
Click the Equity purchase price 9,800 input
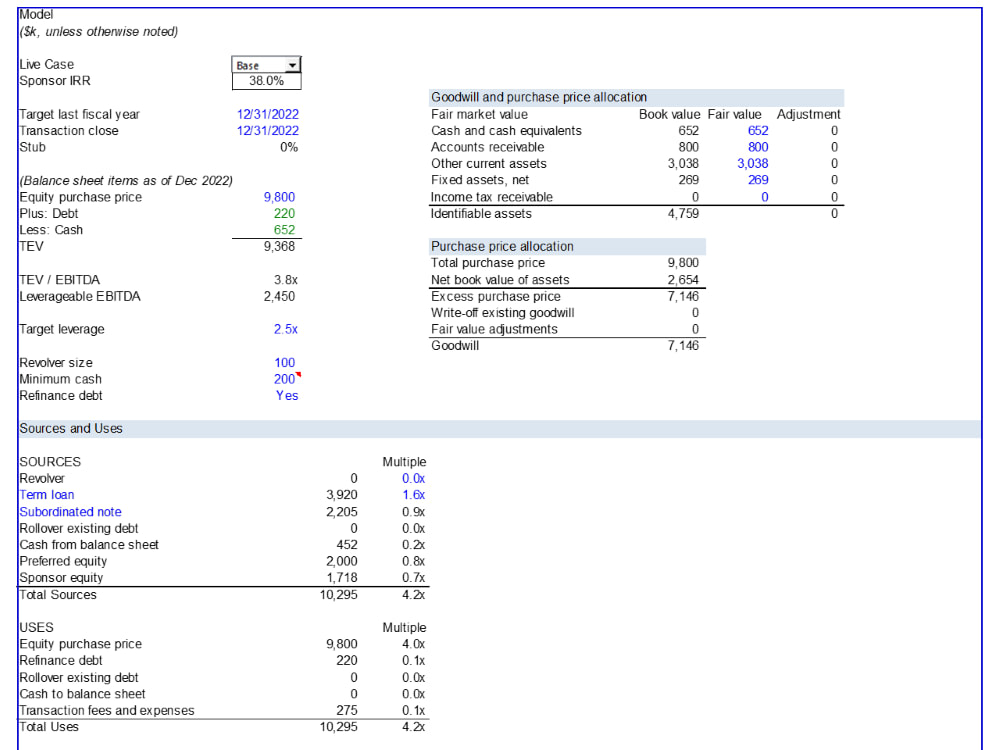pos(279,197)
